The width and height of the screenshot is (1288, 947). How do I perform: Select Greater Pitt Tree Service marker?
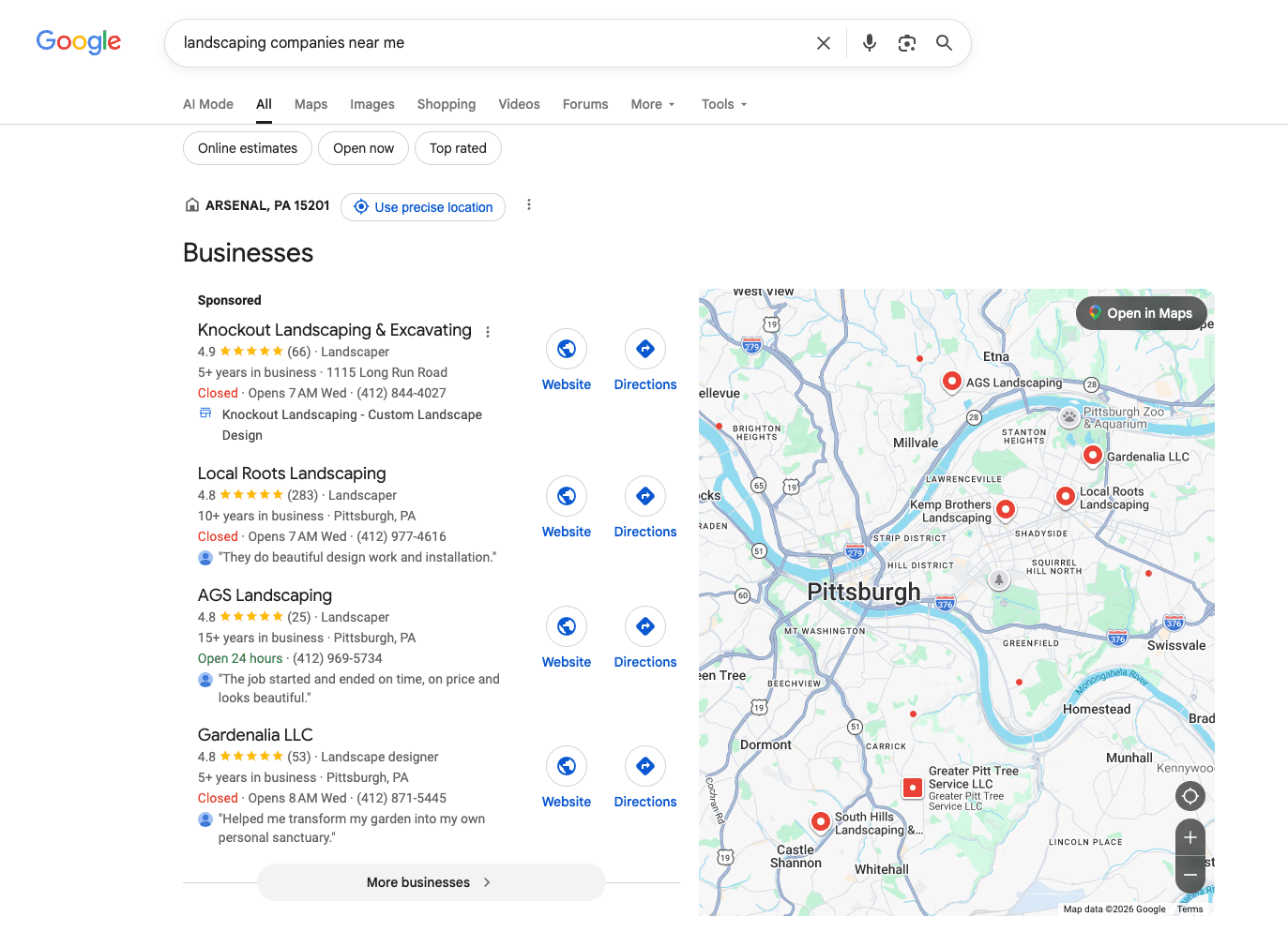[x=913, y=788]
